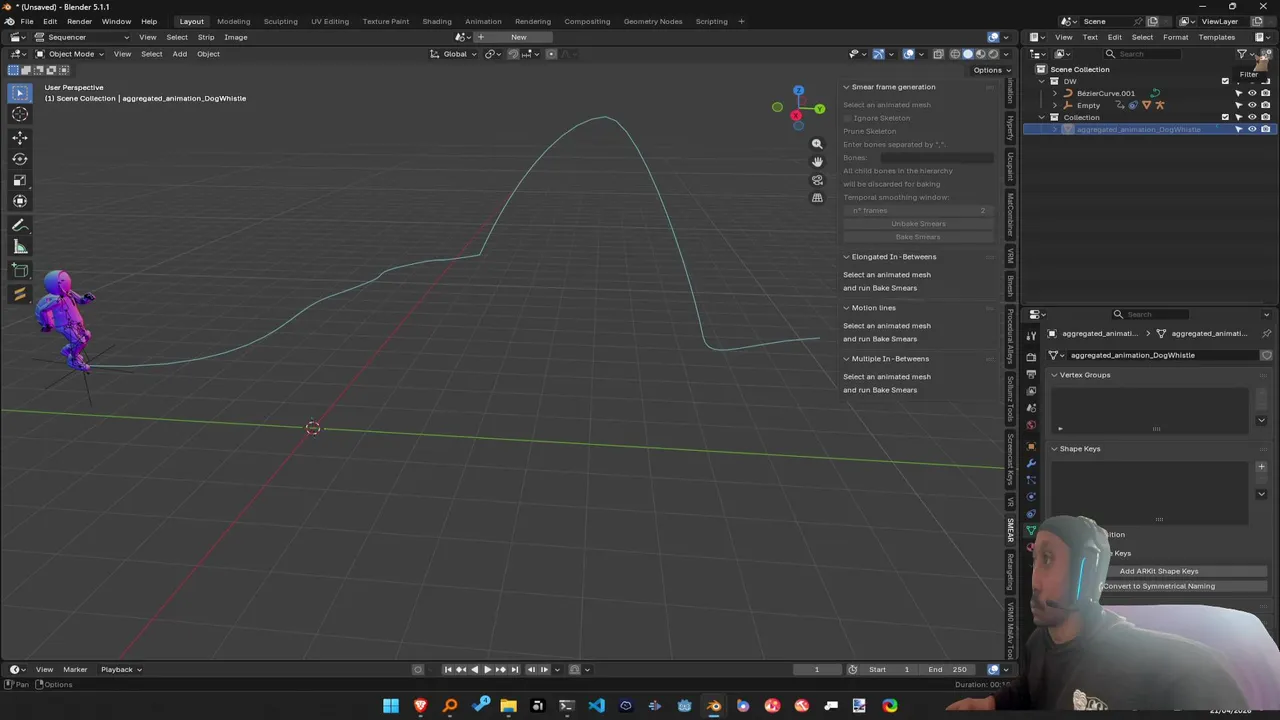The height and width of the screenshot is (720, 1280).
Task: Activate the Transform tool
Action: (20, 202)
